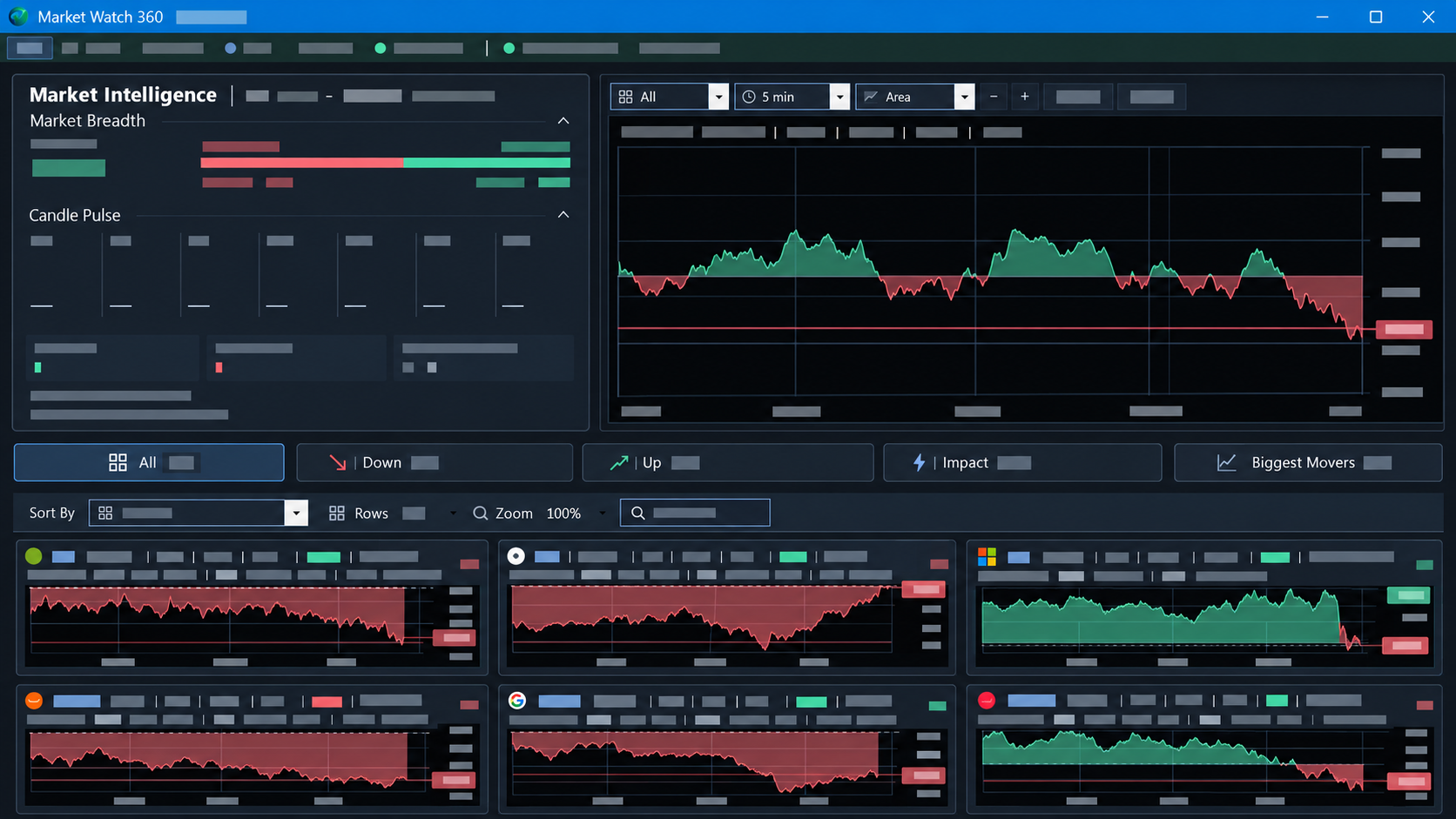Viewport: 1456px width, 819px height.
Task: Collapse the Candle Pulse section
Action: (563, 215)
